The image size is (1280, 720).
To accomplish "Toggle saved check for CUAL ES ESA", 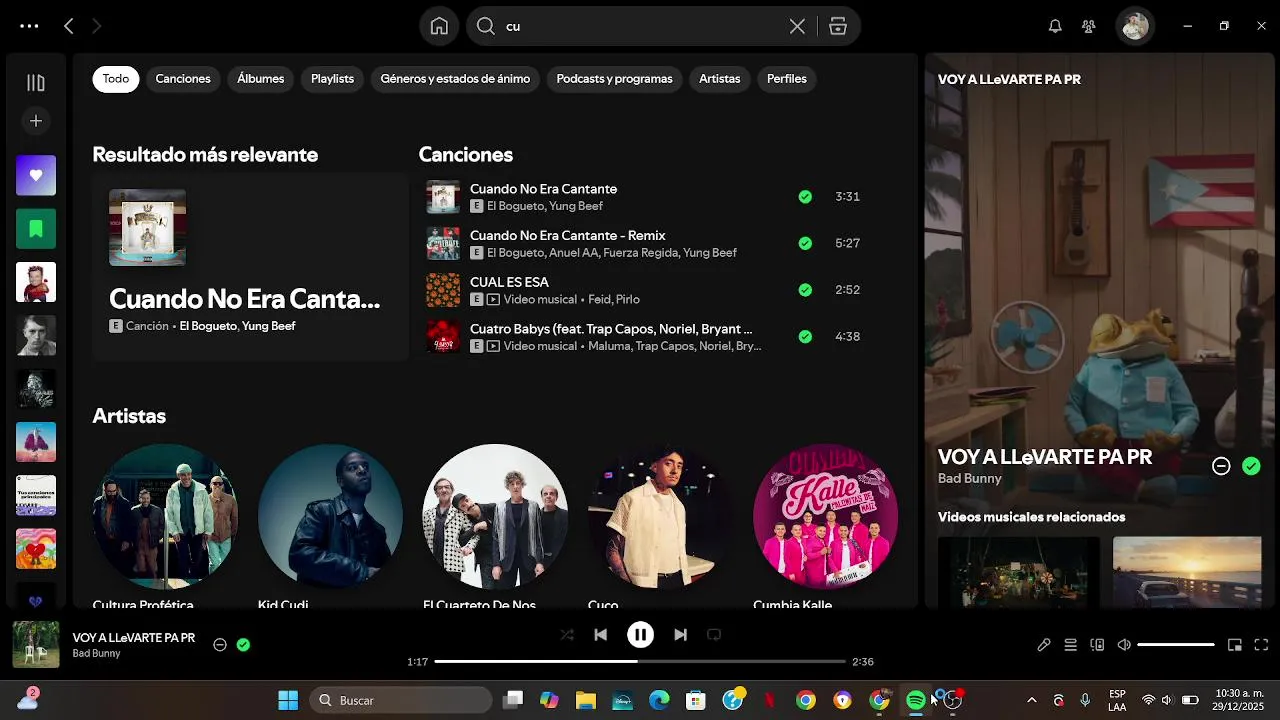I will point(805,290).
